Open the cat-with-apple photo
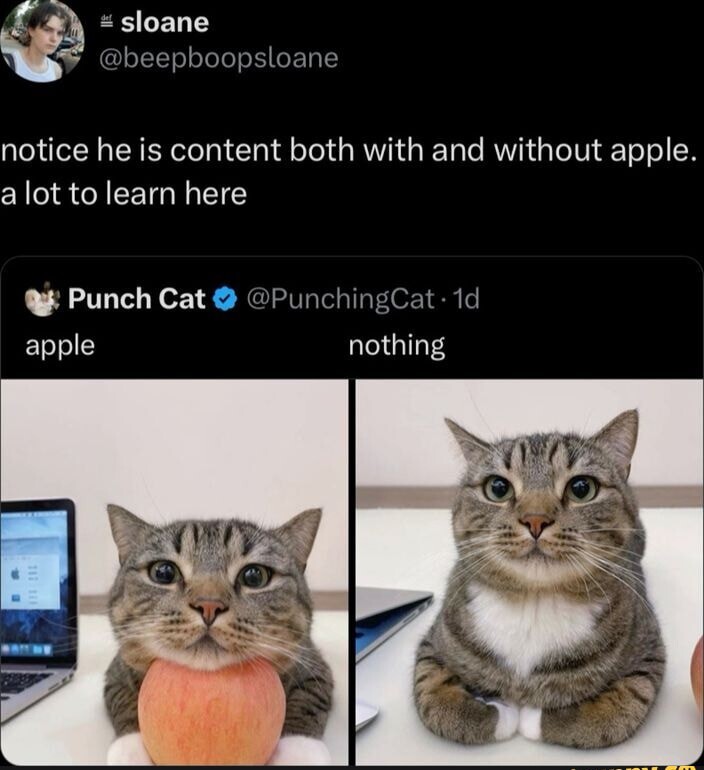 coord(174,572)
